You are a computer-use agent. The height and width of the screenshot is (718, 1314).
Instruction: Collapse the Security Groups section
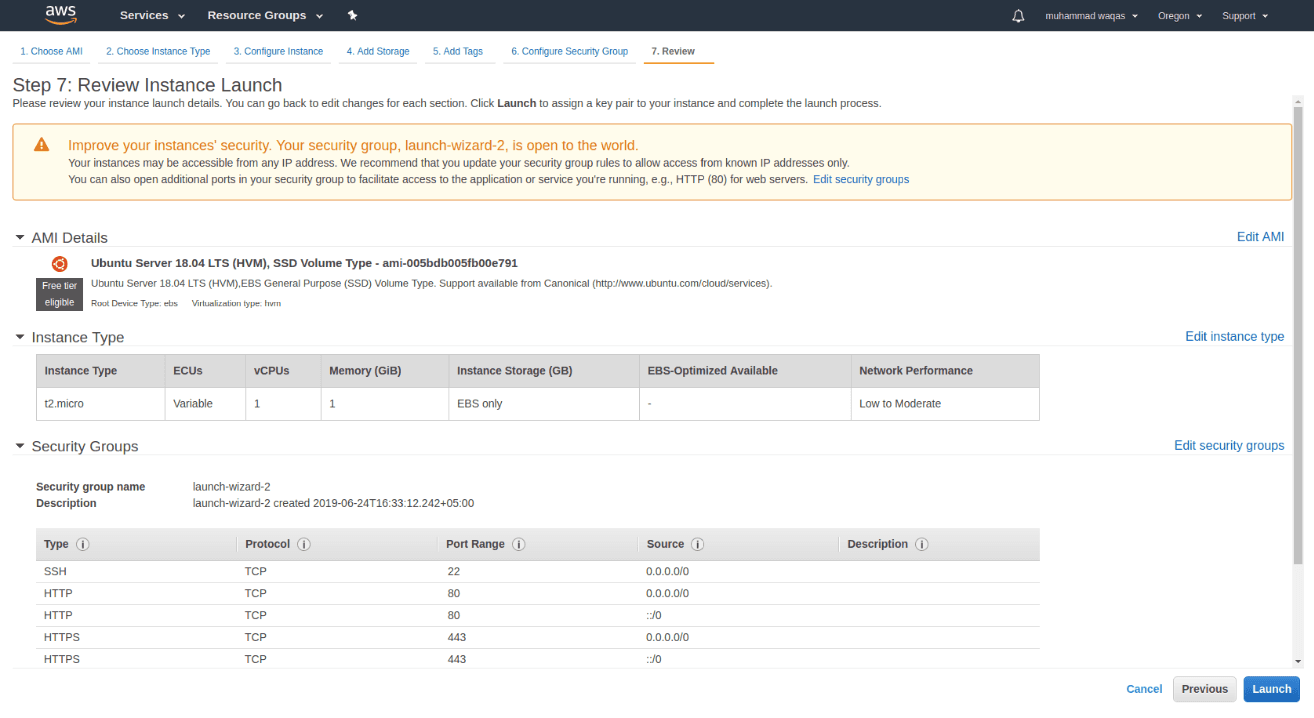coord(19,446)
